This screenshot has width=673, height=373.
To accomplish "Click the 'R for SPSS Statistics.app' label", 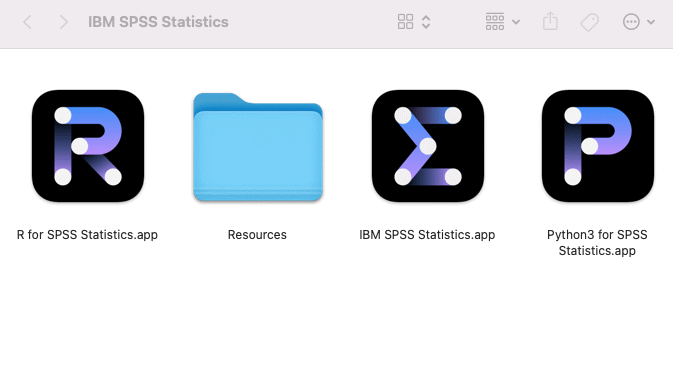I will (x=87, y=235).
